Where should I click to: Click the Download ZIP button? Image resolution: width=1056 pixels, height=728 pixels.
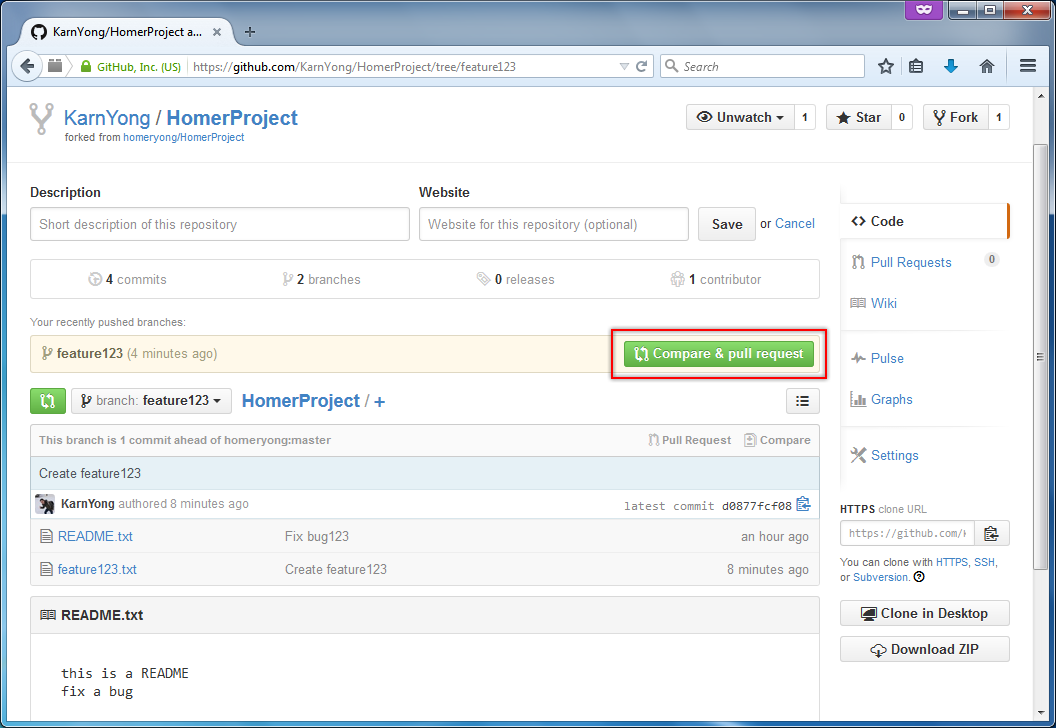point(924,649)
